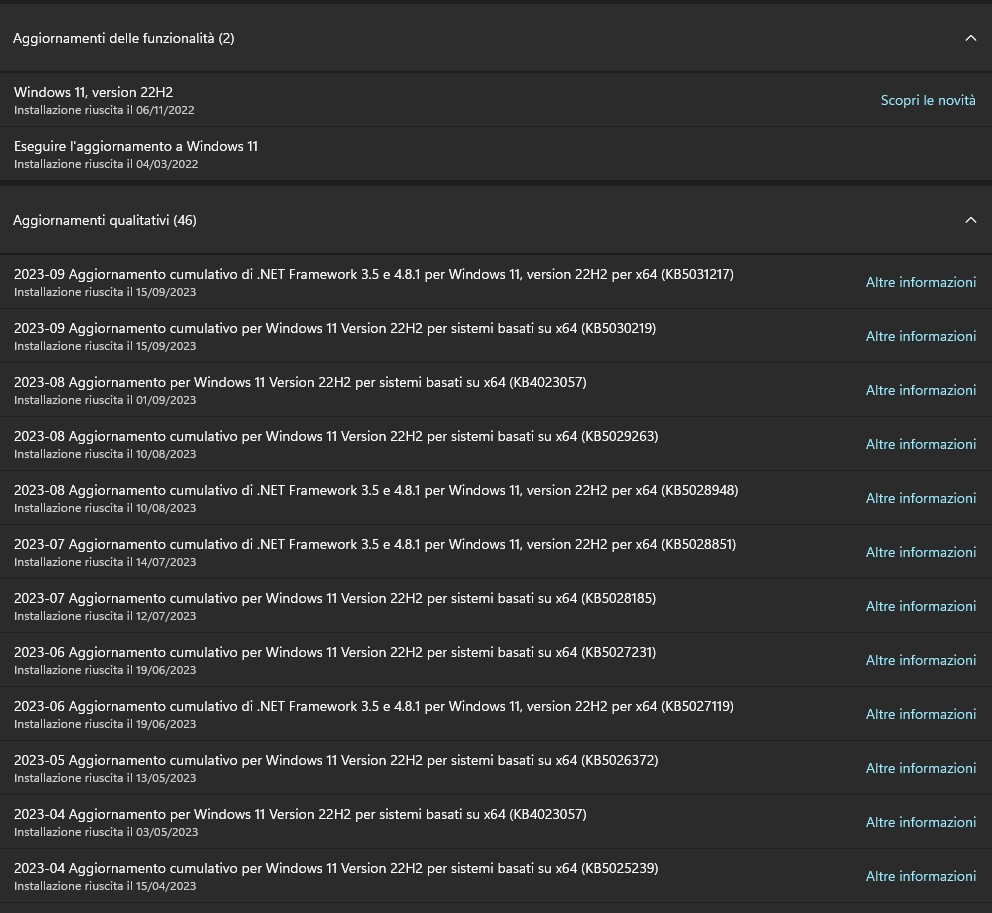Open Altre informazioni for KB5025239

[x=920, y=876]
